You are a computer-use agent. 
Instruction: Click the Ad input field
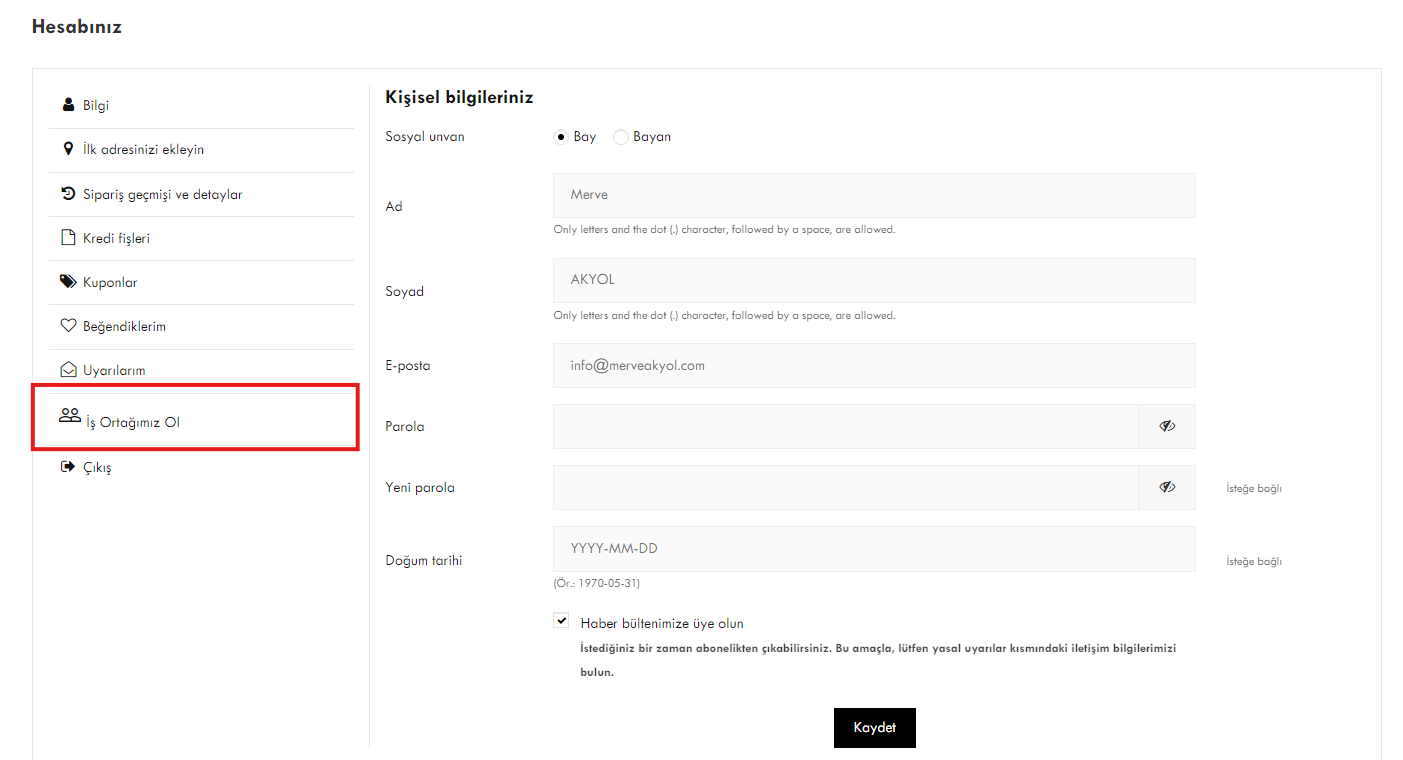point(873,195)
